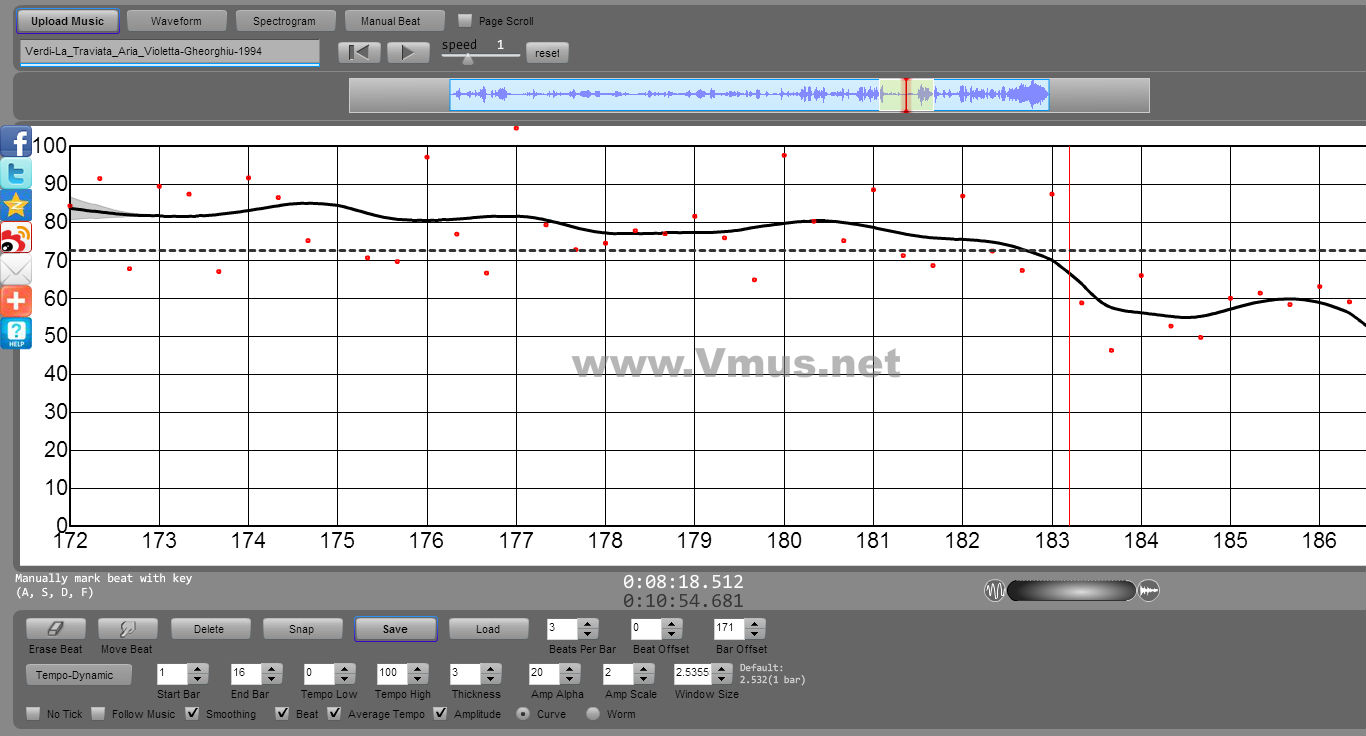Increase the Window Size value
This screenshot has width=1366, height=736.
click(x=724, y=669)
